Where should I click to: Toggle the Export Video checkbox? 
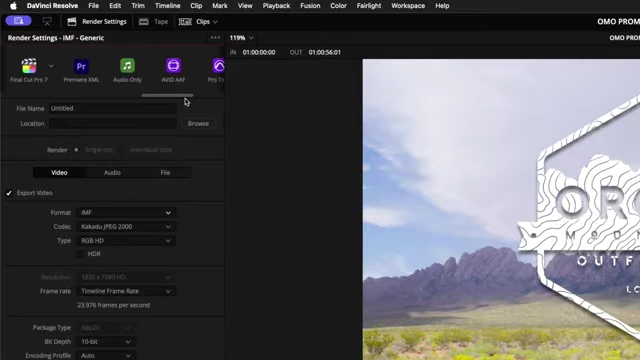9,193
